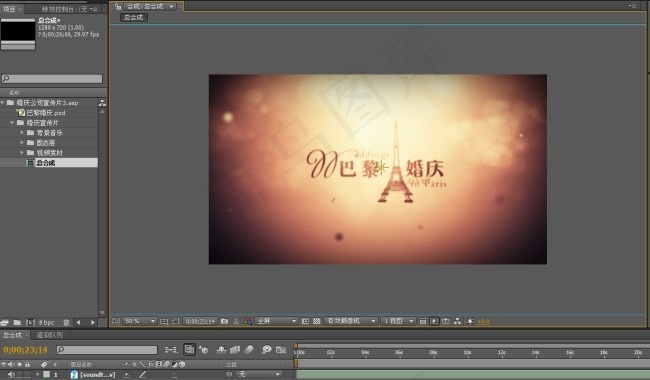
Task: Open the 50% magnification dropdown
Action: 140,321
